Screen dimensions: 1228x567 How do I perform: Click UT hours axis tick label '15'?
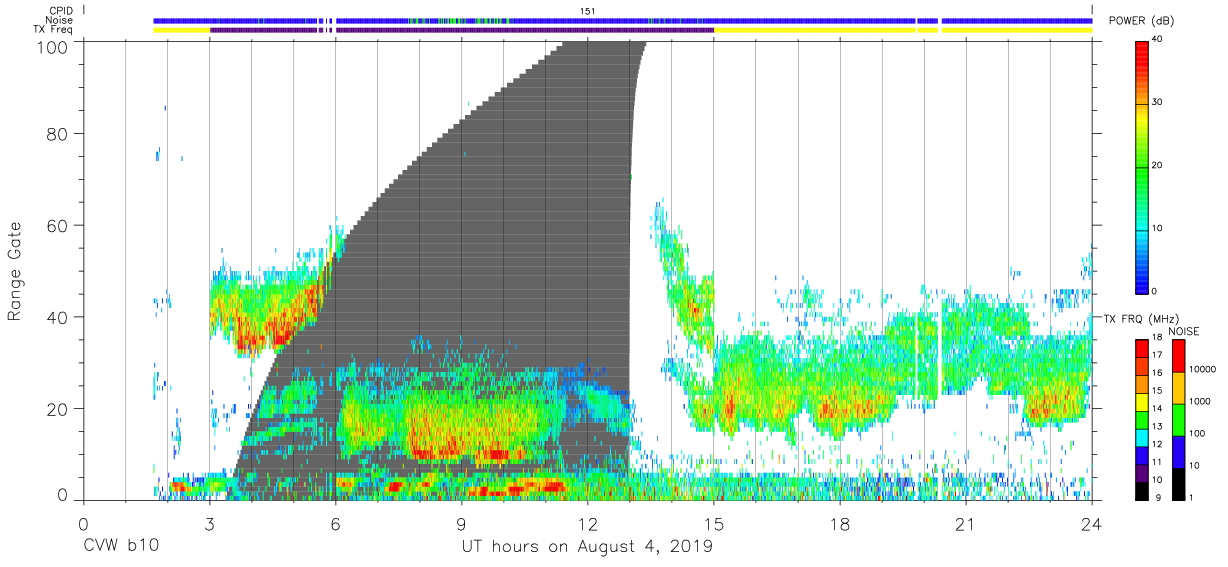click(x=714, y=524)
